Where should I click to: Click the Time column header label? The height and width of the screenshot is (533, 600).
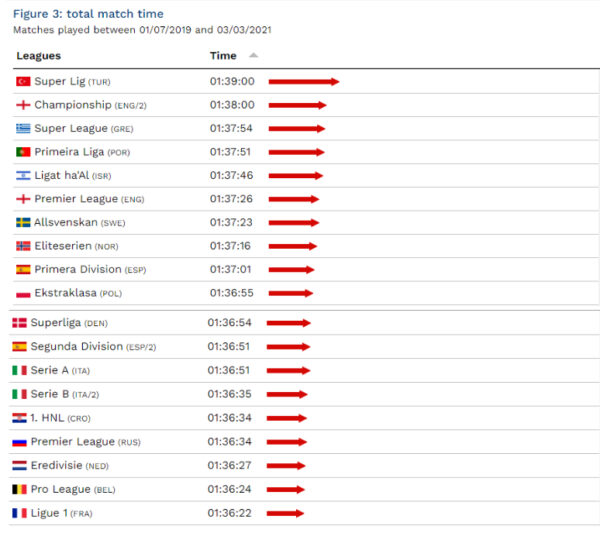223,56
